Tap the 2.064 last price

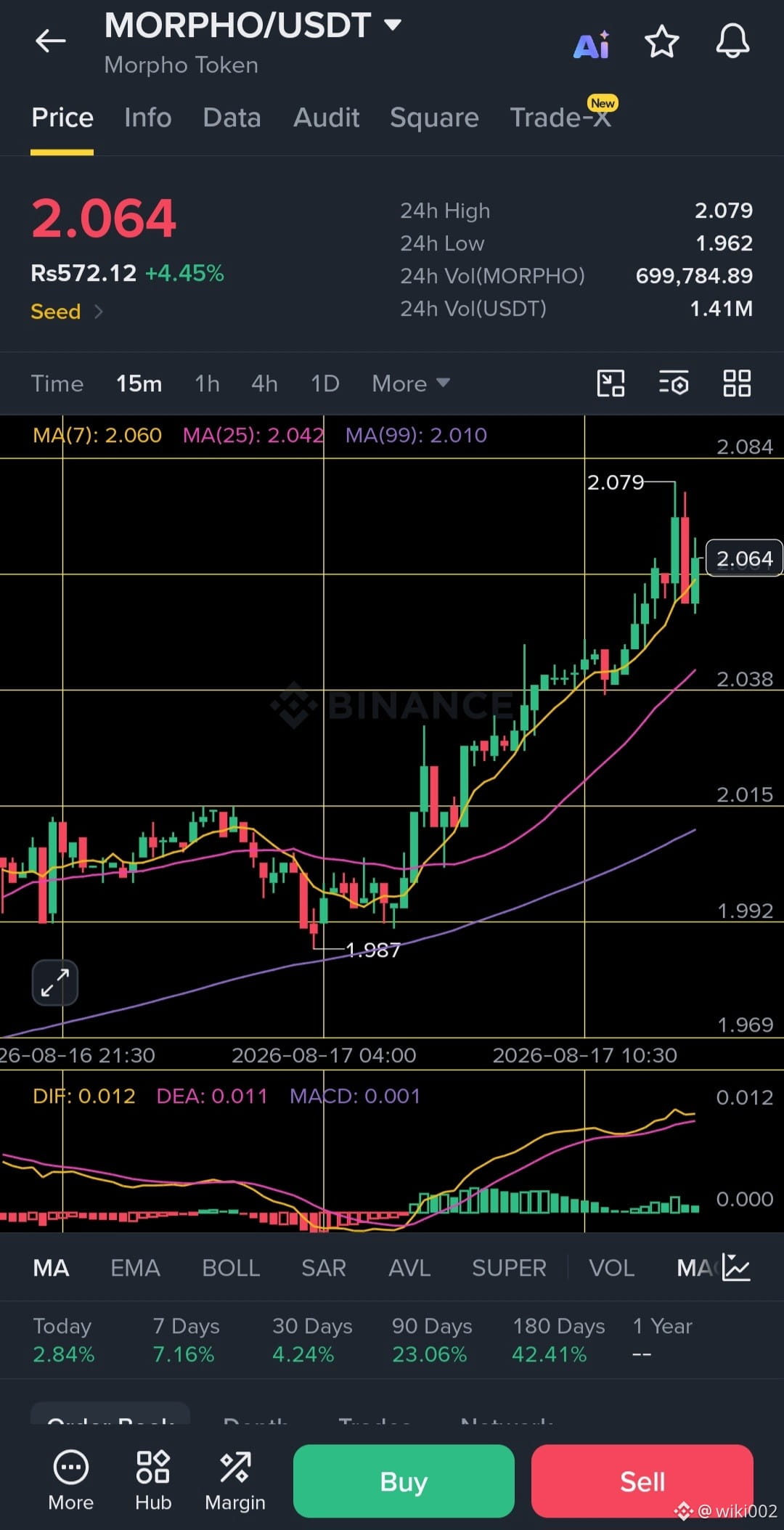click(x=104, y=218)
